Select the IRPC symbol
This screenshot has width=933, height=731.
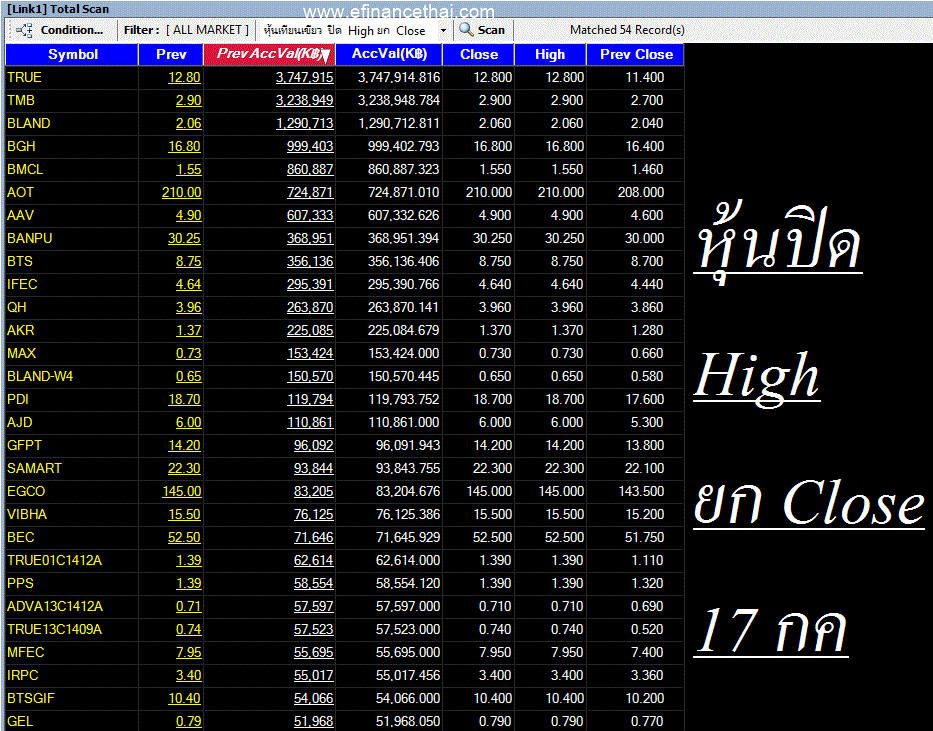pos(23,676)
